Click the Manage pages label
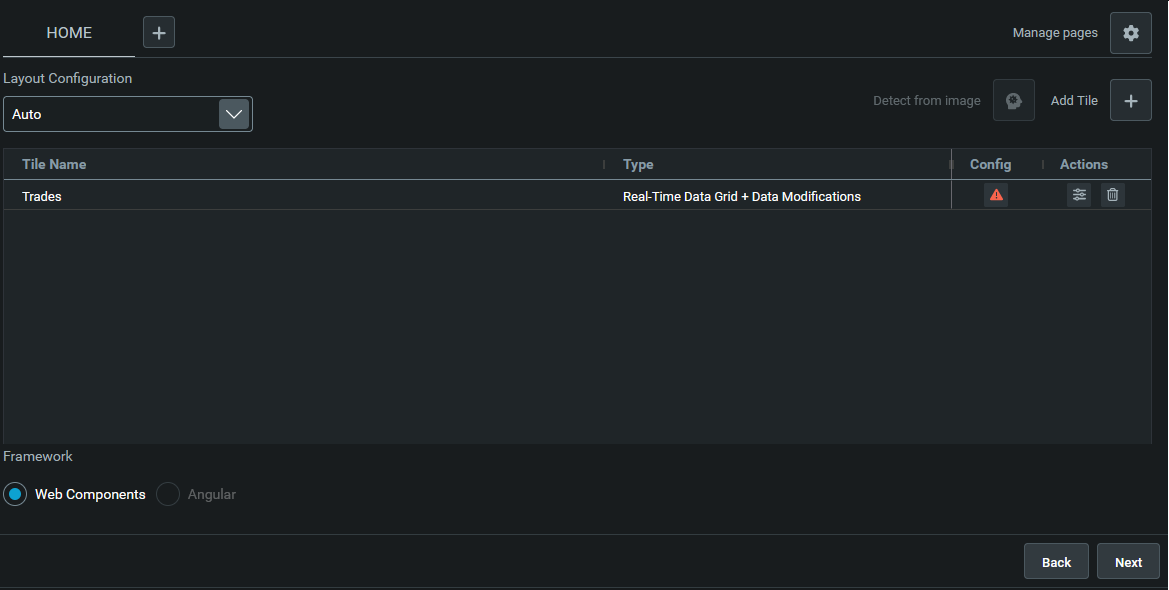Screen dimensions: 1169x590 pos(1054,33)
